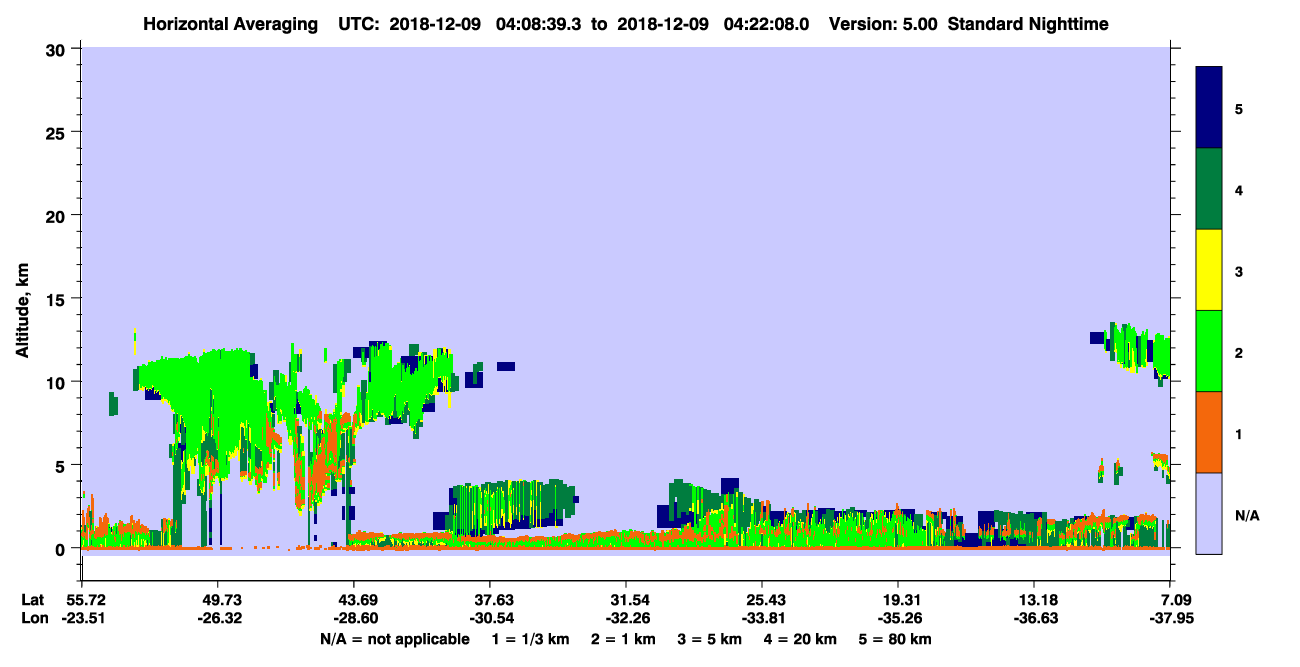Click the 'N/A = not applicable' legend text
This screenshot has width=1300, height=667.
tap(394, 639)
